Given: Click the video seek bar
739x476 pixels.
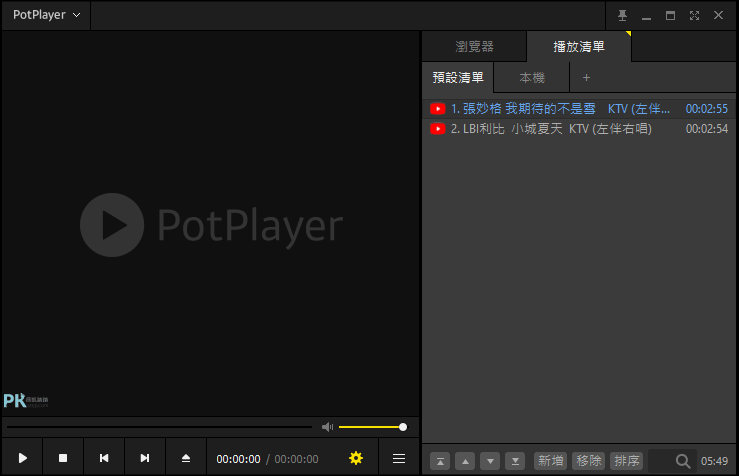Looking at the screenshot, I should pyautogui.click(x=159, y=427).
